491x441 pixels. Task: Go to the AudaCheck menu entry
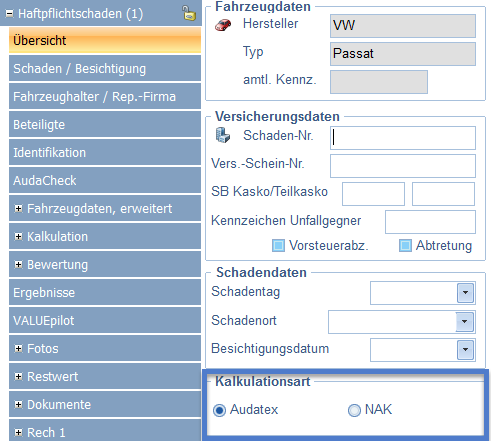pos(105,180)
